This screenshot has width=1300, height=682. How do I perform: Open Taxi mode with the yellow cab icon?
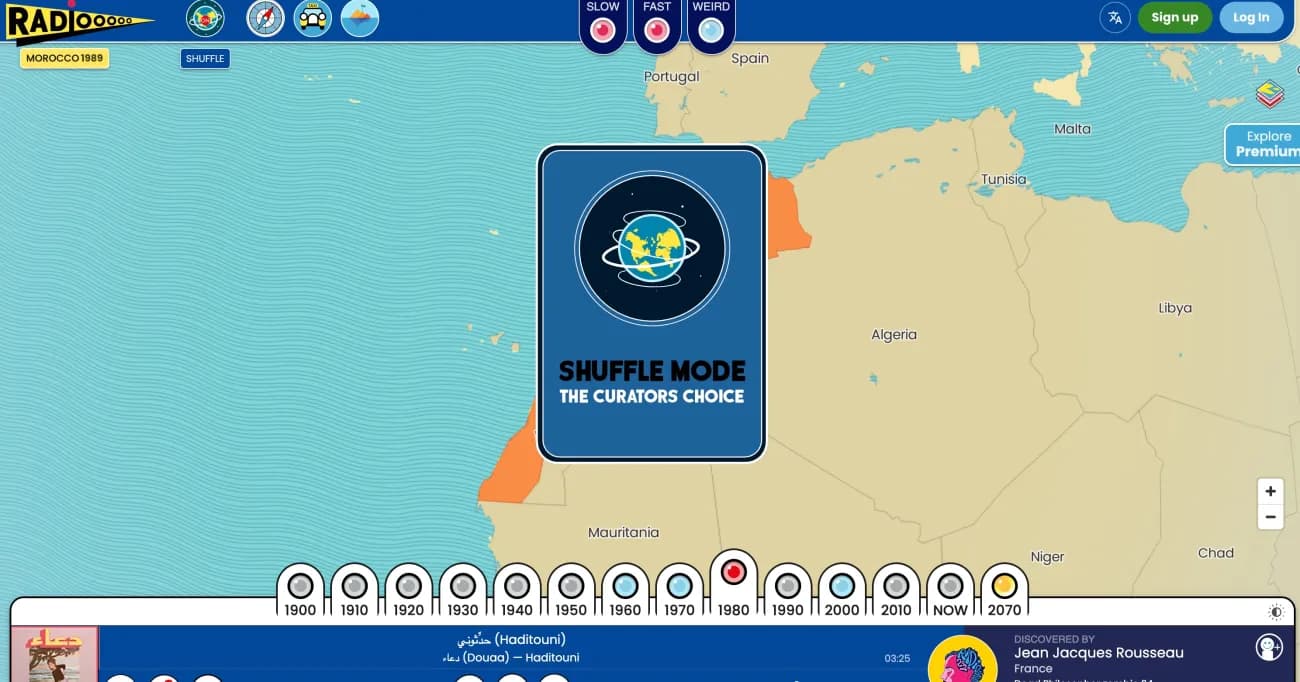pos(313,18)
